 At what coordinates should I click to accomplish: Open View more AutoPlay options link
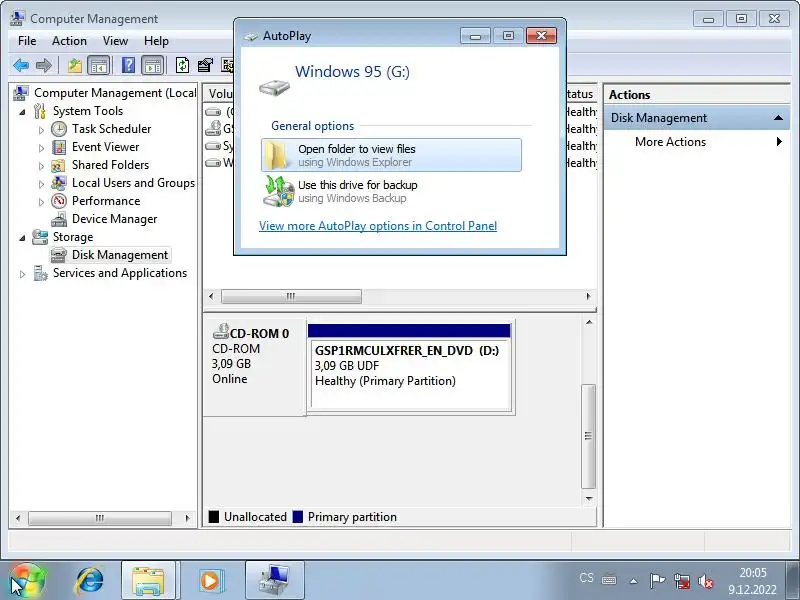pos(378,226)
